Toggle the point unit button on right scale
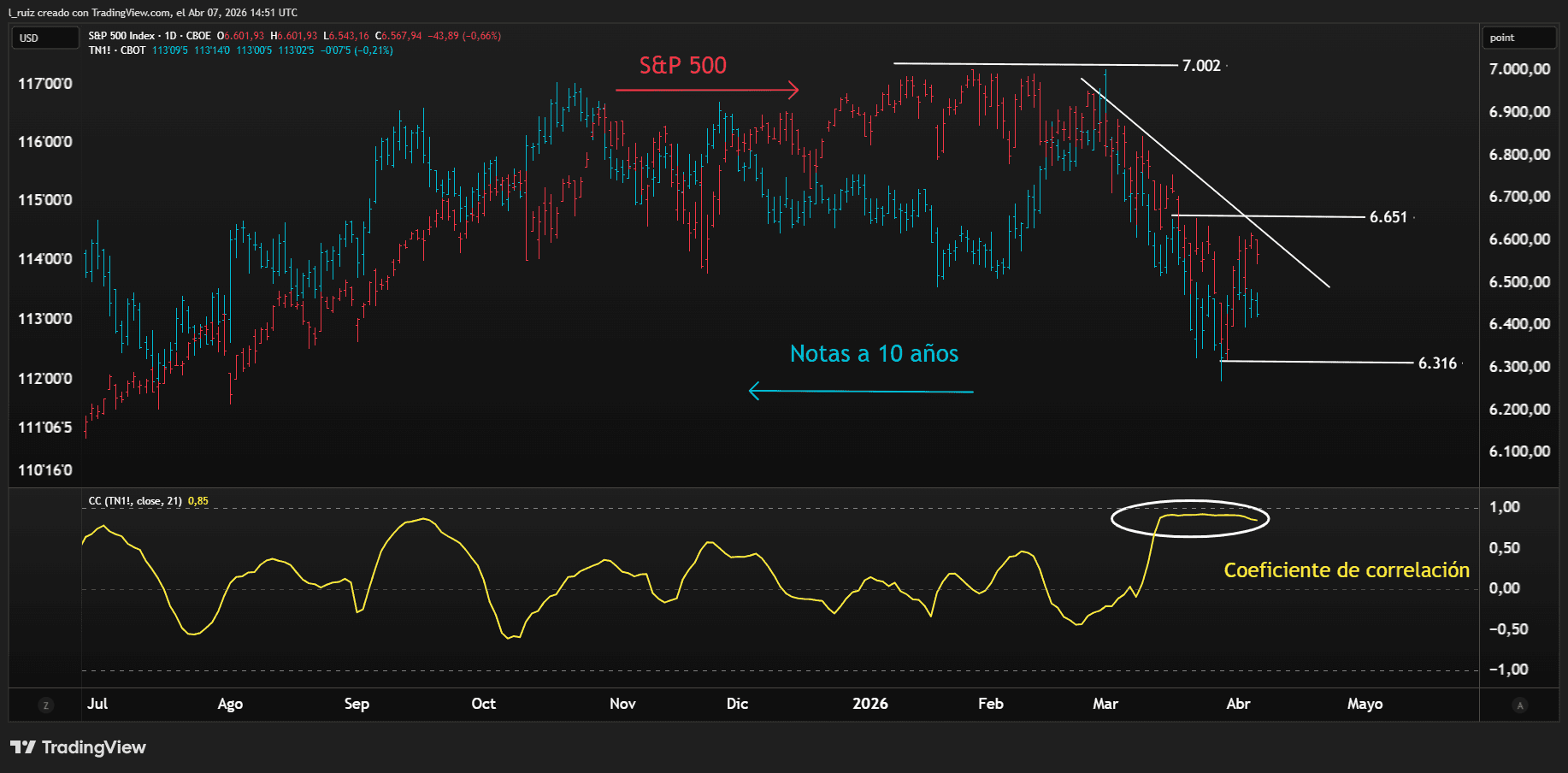1568x773 pixels. coord(1519,38)
